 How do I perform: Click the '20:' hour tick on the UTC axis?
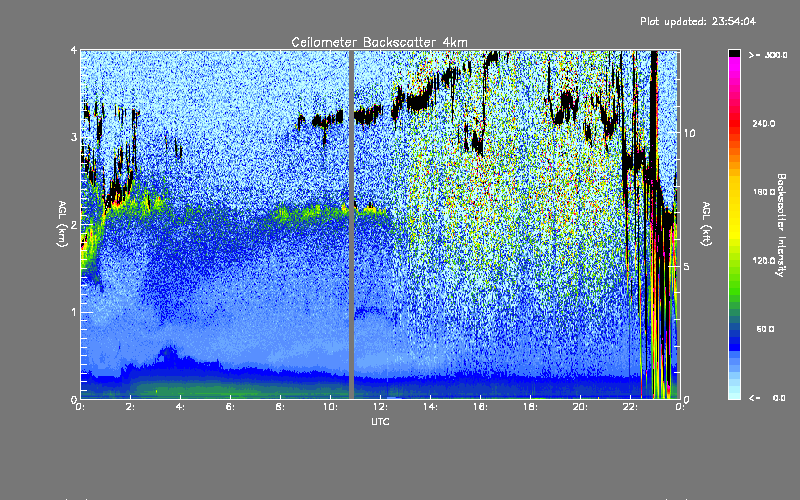click(x=581, y=407)
